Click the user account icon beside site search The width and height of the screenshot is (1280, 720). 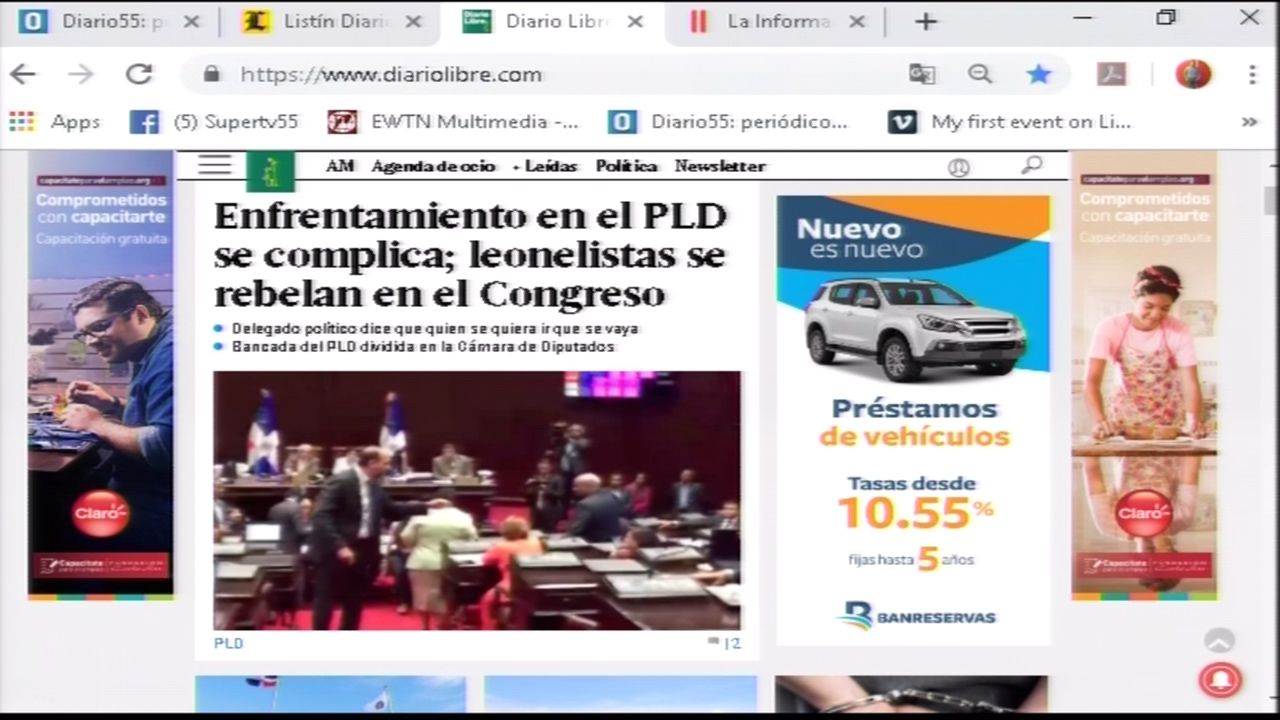958,167
